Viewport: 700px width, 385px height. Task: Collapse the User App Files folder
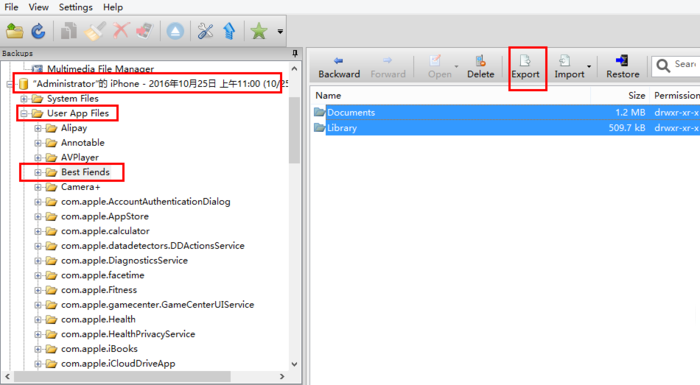point(24,113)
